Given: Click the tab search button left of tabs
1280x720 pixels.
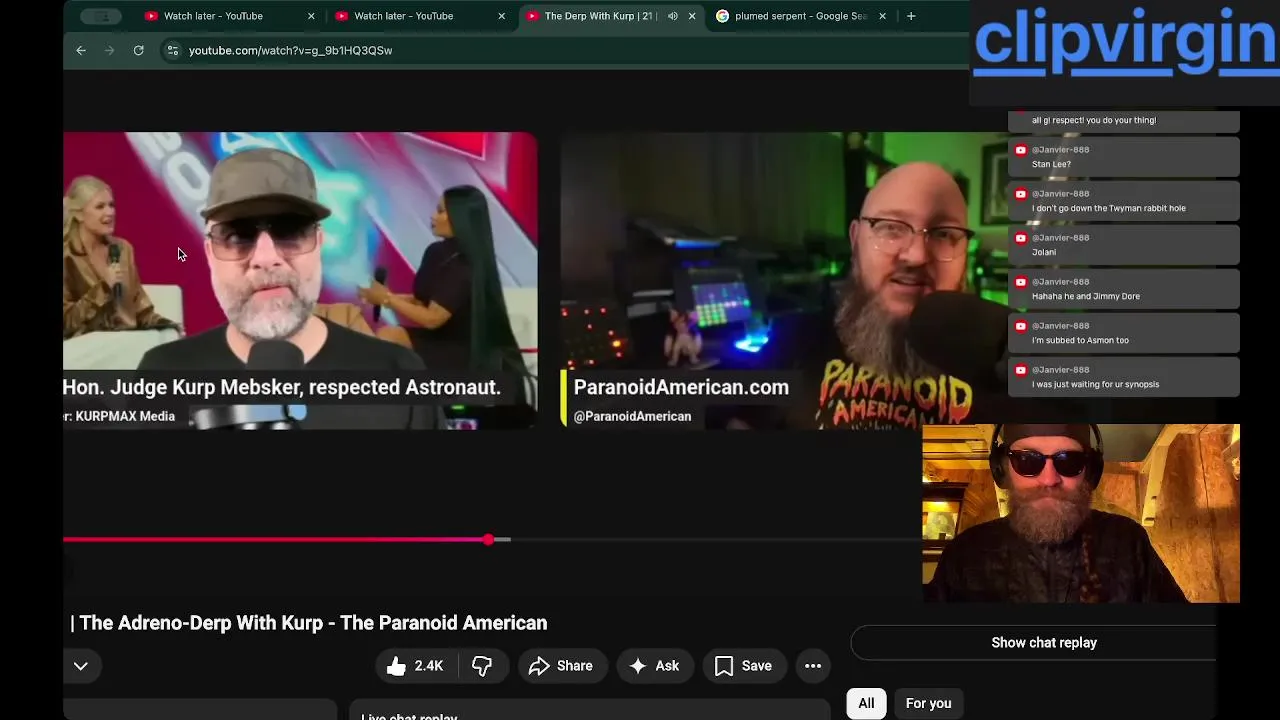Looking at the screenshot, I should pyautogui.click(x=102, y=16).
